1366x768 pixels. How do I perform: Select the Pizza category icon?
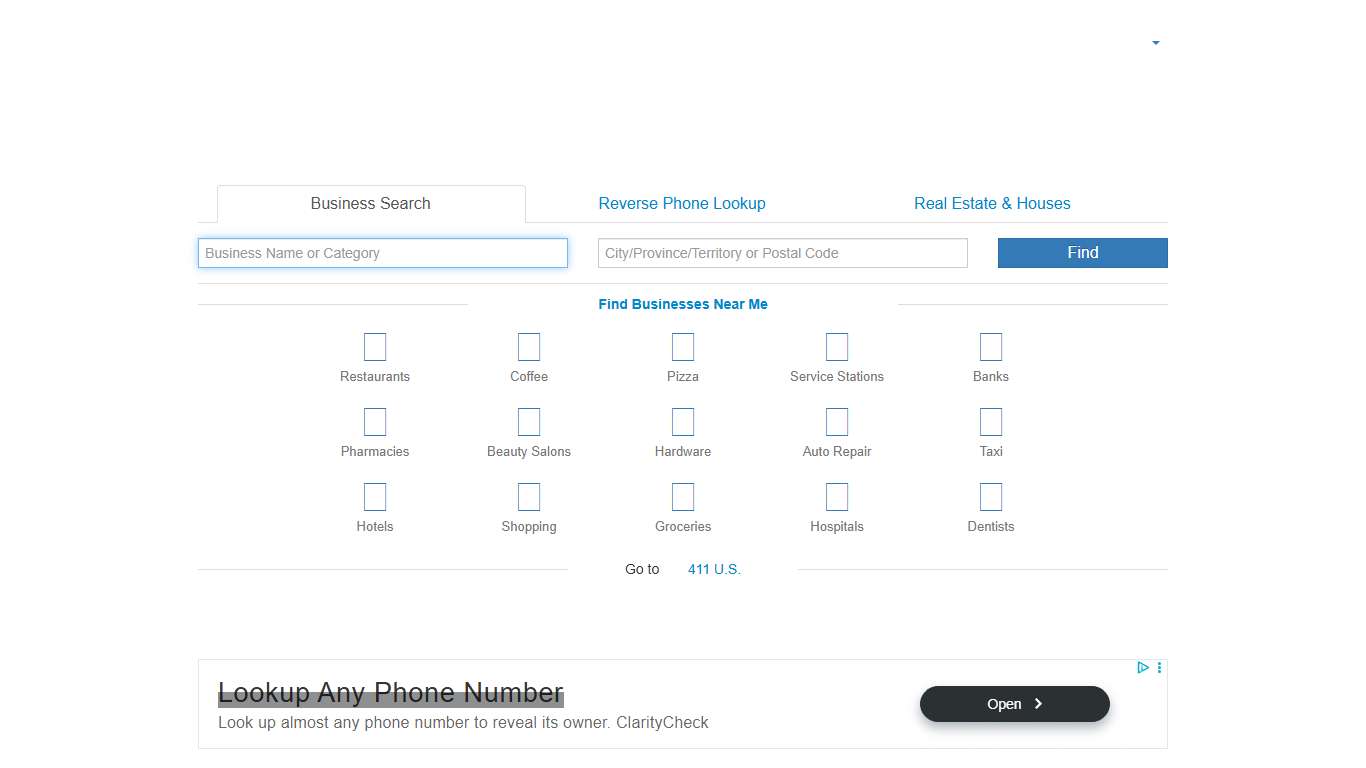682,347
